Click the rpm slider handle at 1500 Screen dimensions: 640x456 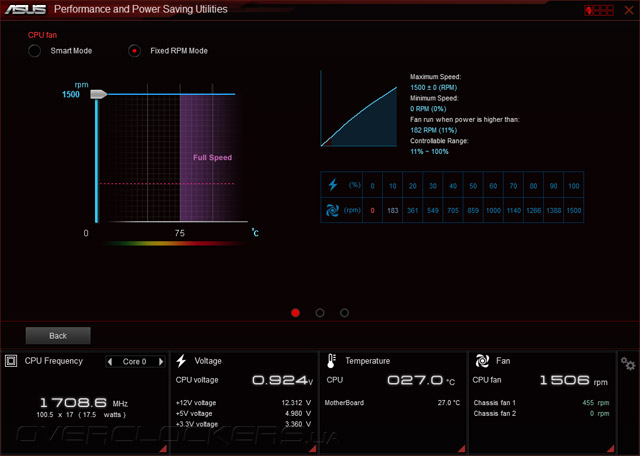click(98, 94)
